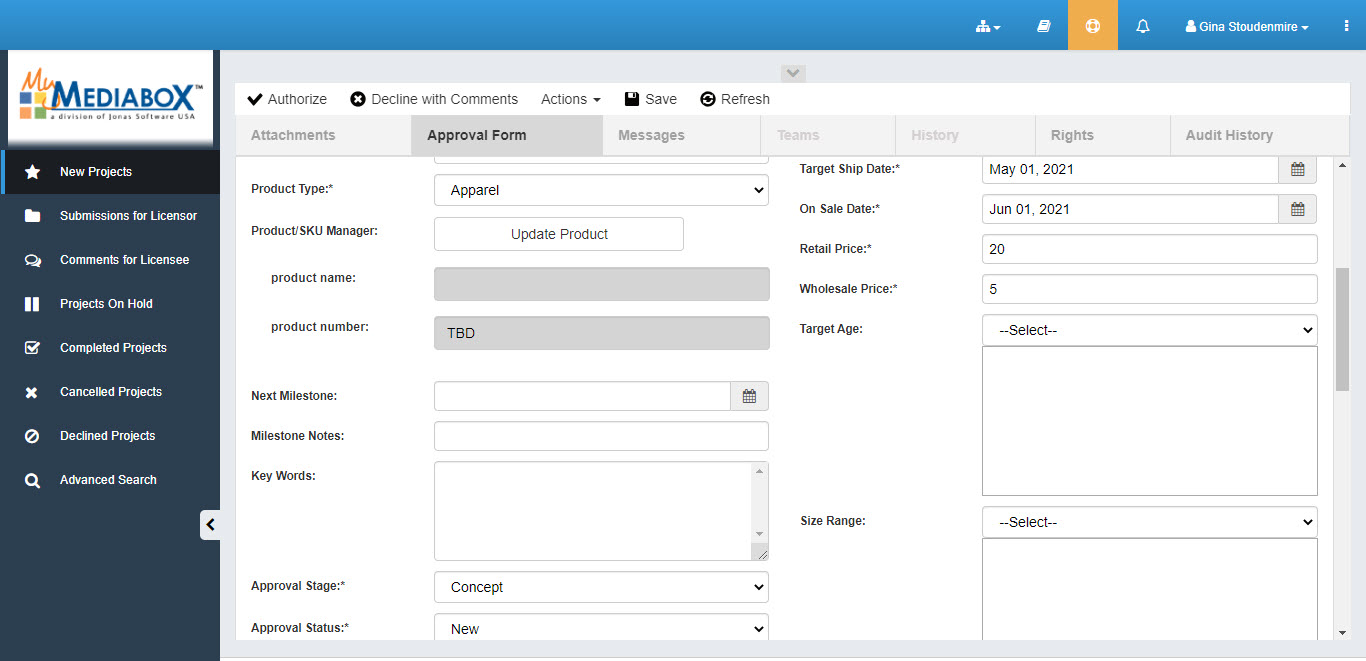
Task: Click folder icon beside Submissions for Licensor
Action: pos(32,216)
